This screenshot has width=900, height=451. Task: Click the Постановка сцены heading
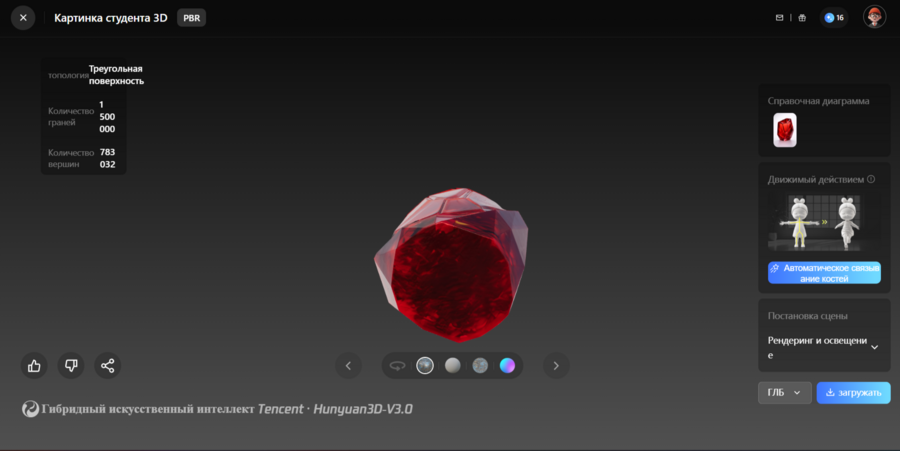click(x=808, y=316)
